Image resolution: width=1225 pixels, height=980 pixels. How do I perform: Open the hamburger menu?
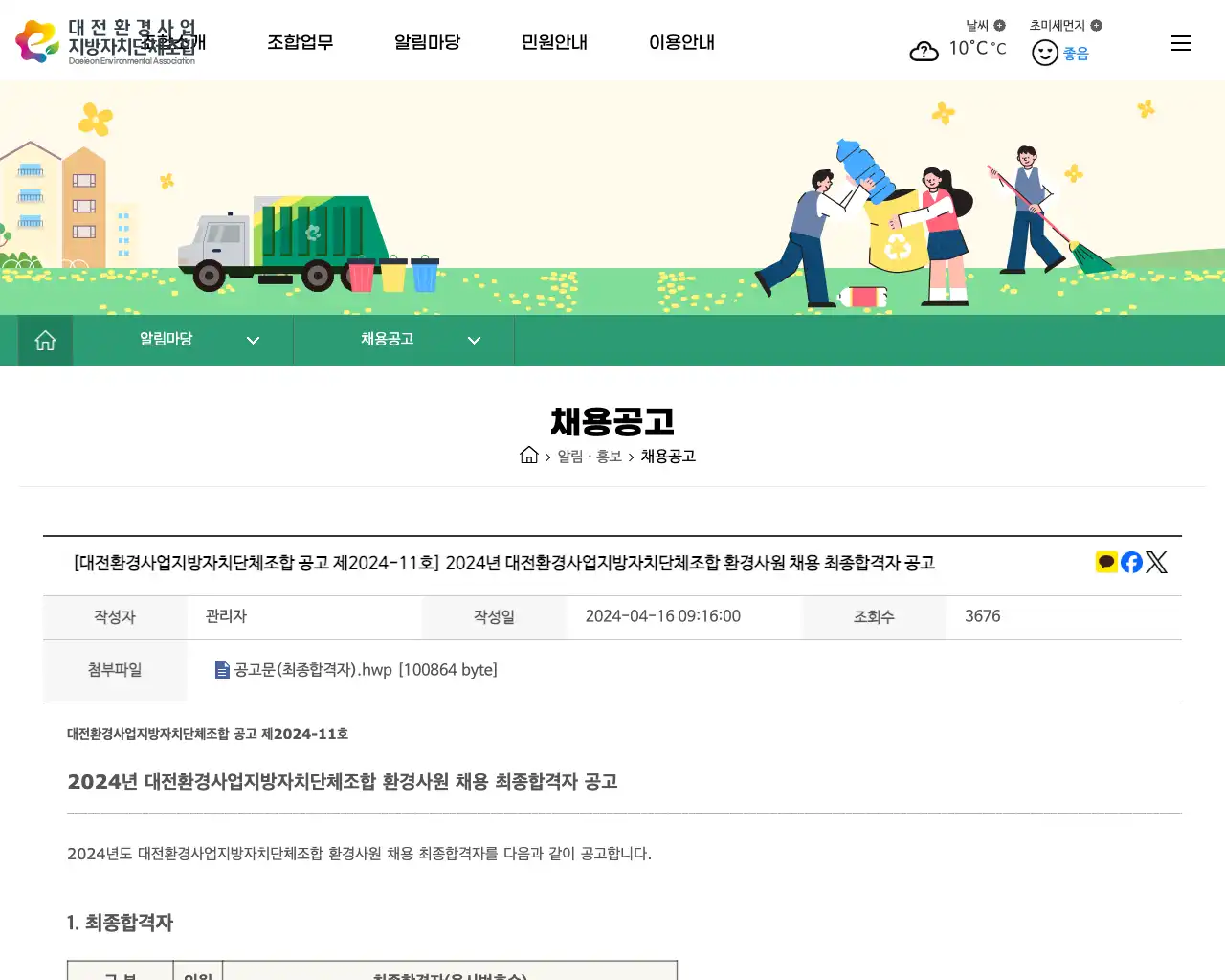(x=1180, y=42)
